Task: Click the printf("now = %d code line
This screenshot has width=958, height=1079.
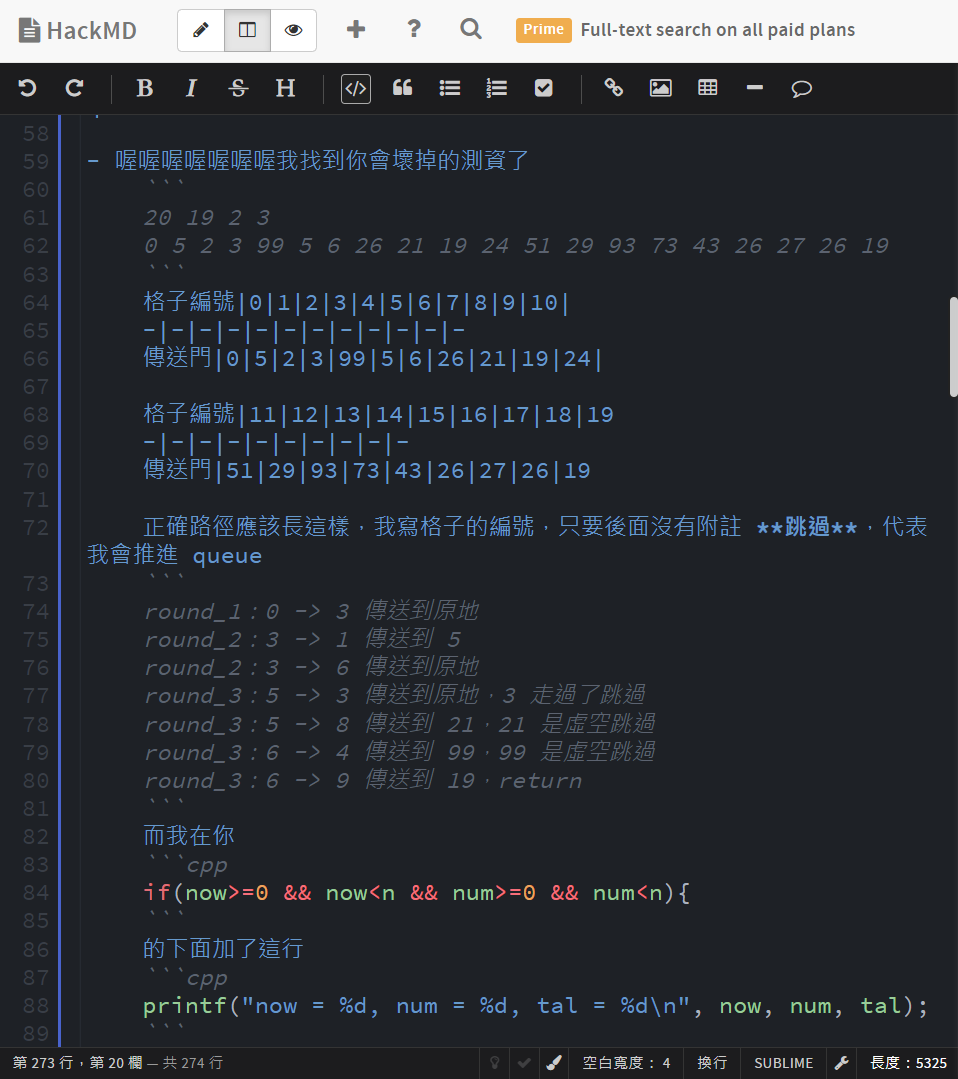Action: (x=535, y=1005)
